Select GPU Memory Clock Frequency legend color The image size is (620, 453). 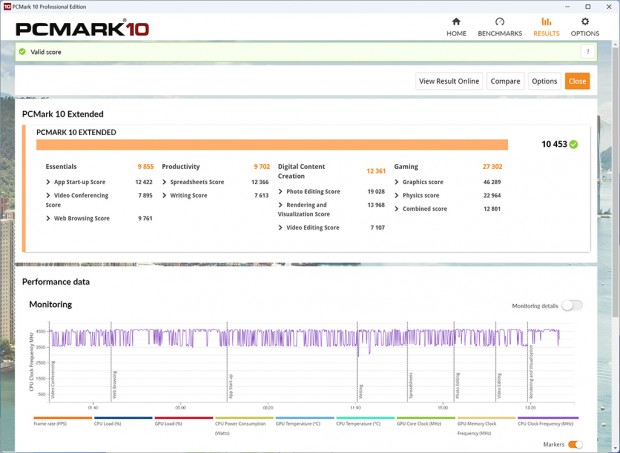[486, 418]
